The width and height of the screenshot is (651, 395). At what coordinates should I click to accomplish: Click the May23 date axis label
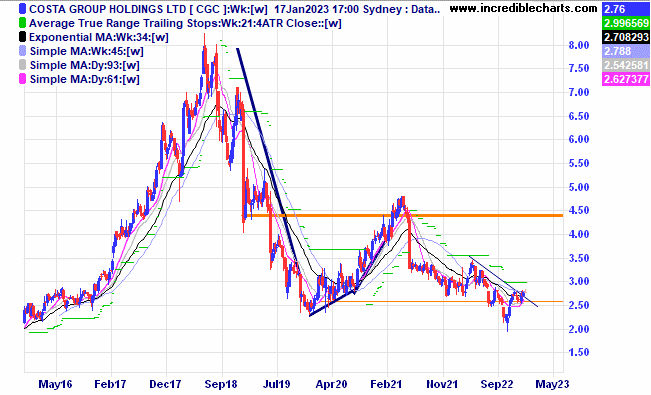tap(552, 384)
